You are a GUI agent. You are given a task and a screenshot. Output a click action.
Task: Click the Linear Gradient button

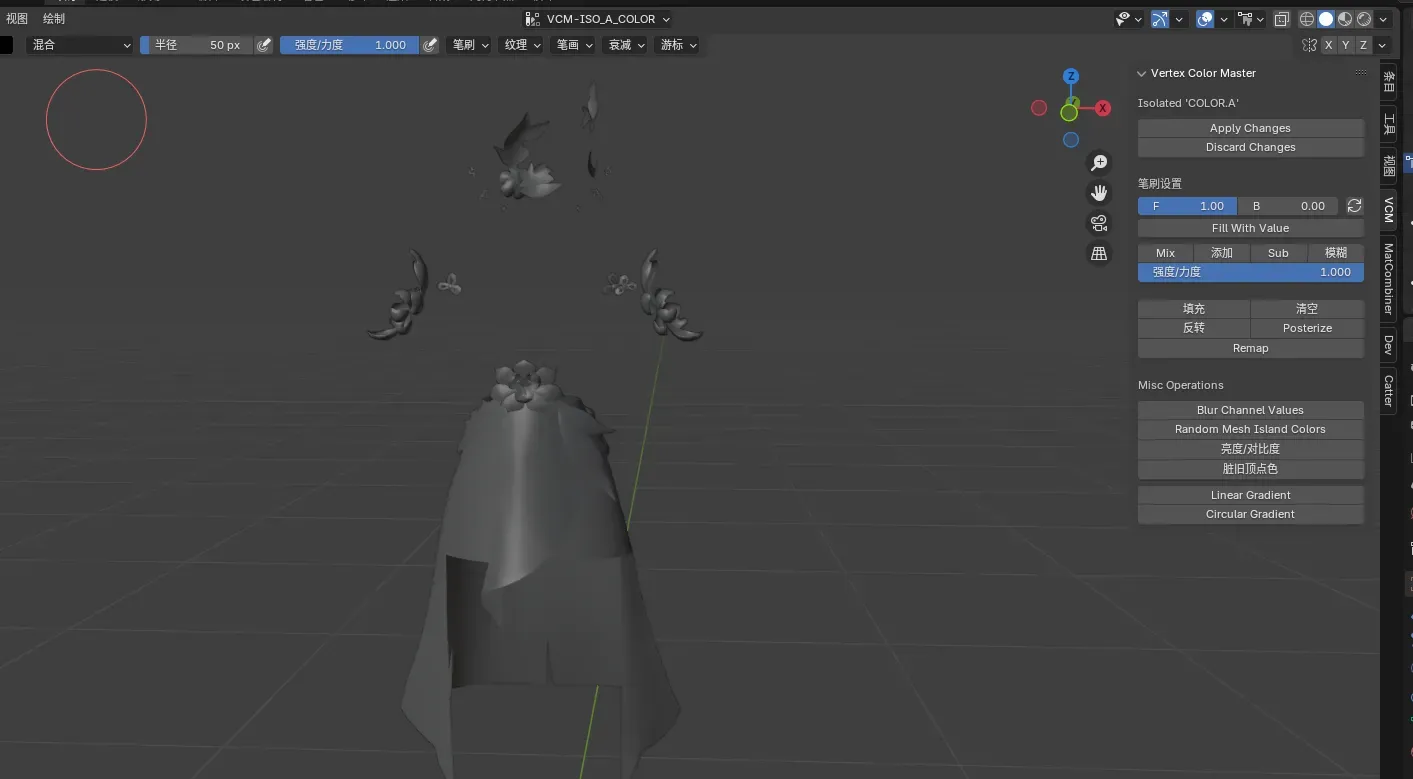click(1250, 495)
